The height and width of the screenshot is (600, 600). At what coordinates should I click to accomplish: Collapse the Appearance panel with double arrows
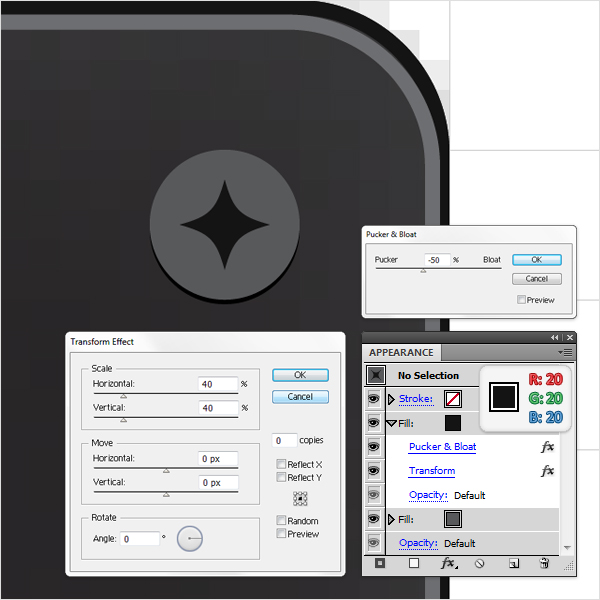point(554,337)
